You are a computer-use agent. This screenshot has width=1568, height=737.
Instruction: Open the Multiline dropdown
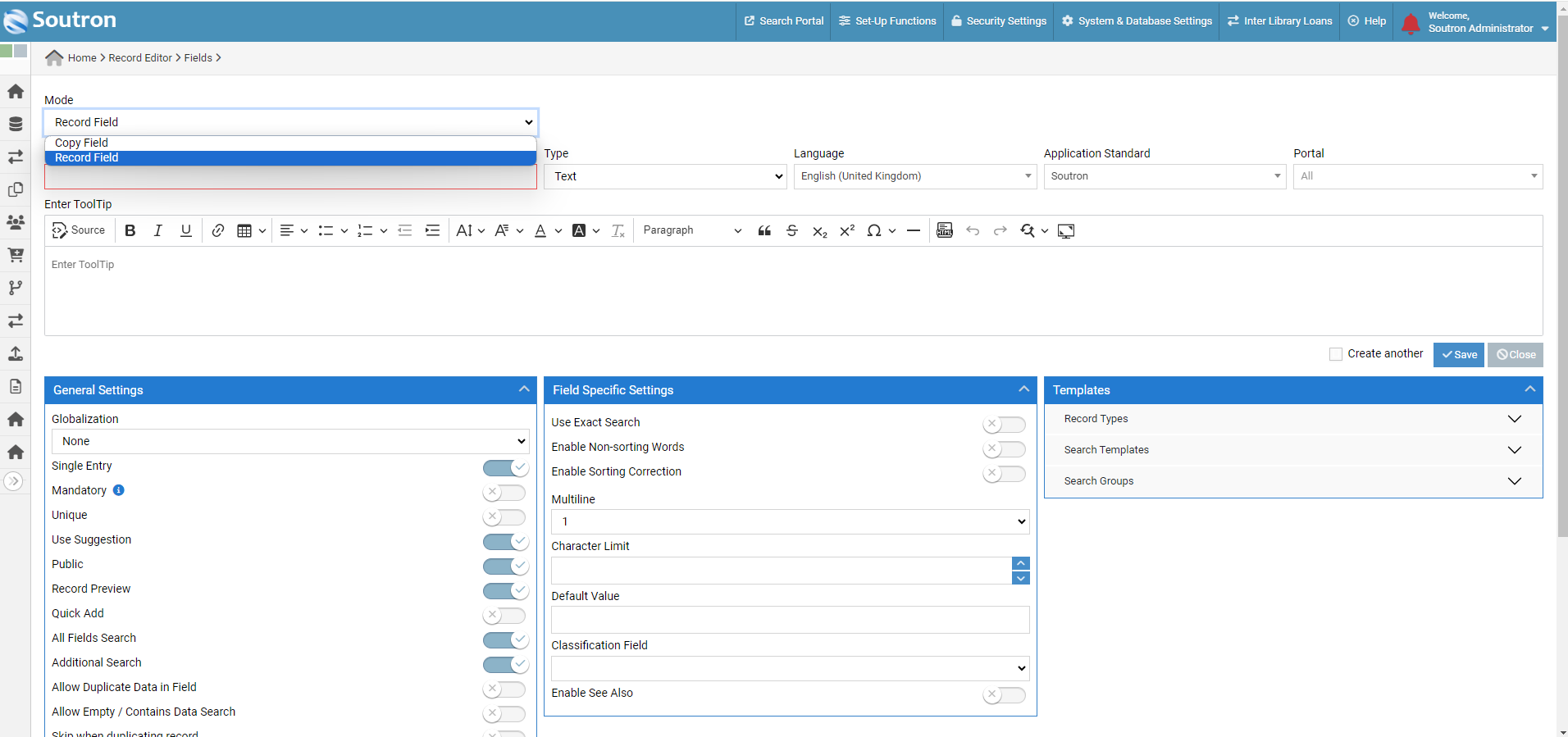click(x=791, y=521)
